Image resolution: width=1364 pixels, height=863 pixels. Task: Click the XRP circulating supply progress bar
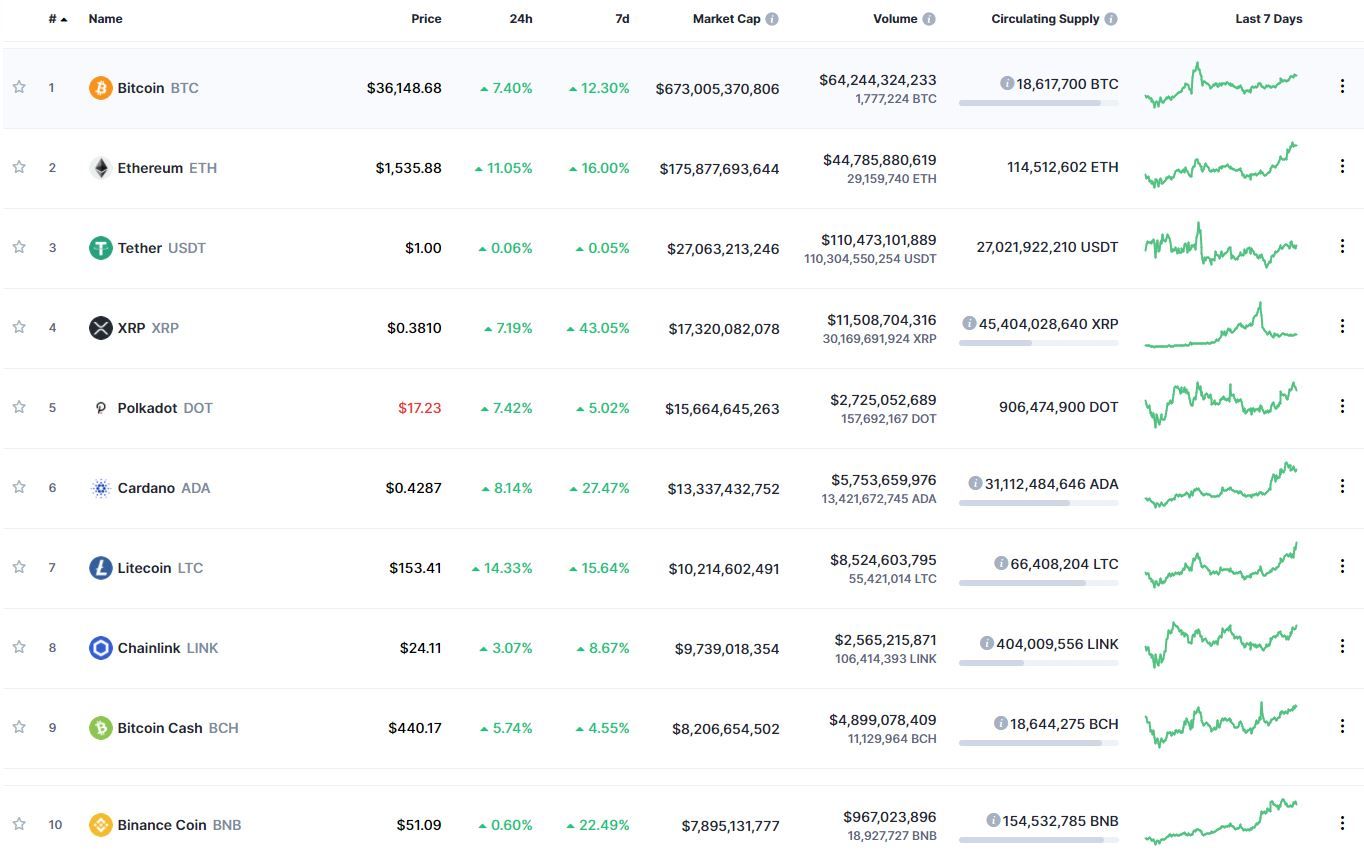[1038, 343]
